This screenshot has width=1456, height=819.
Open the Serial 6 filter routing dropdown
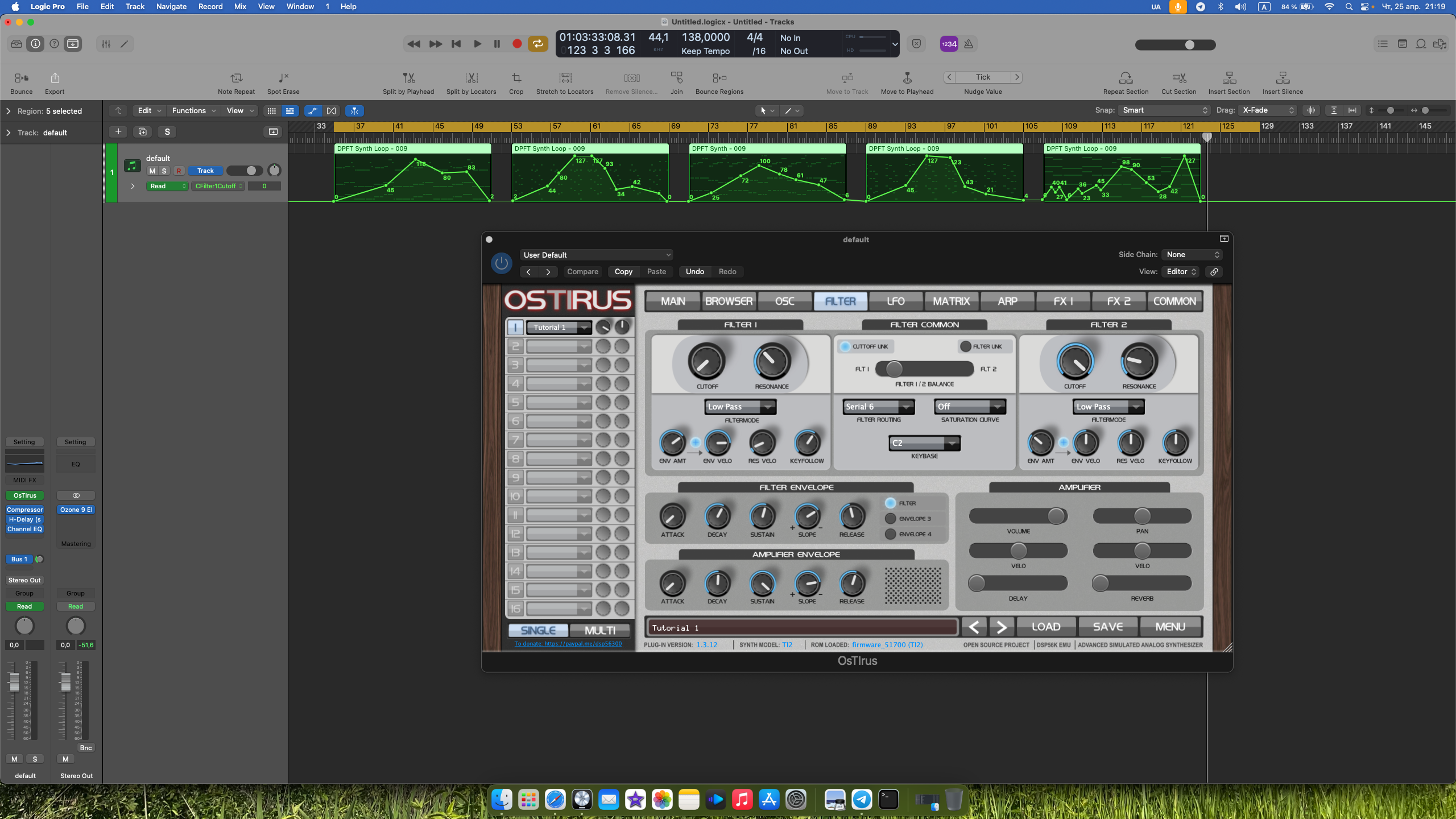point(878,407)
